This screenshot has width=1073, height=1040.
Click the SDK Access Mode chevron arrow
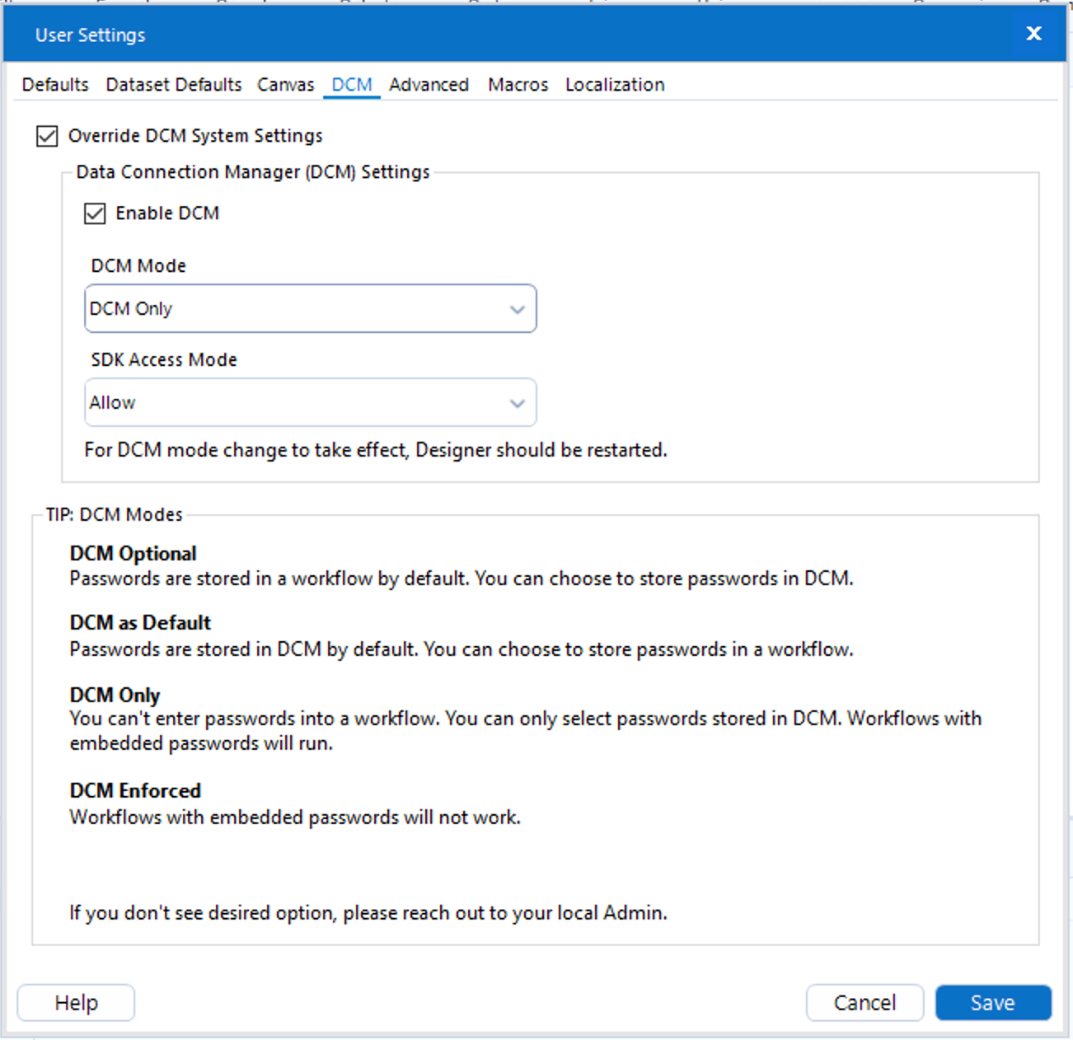518,402
